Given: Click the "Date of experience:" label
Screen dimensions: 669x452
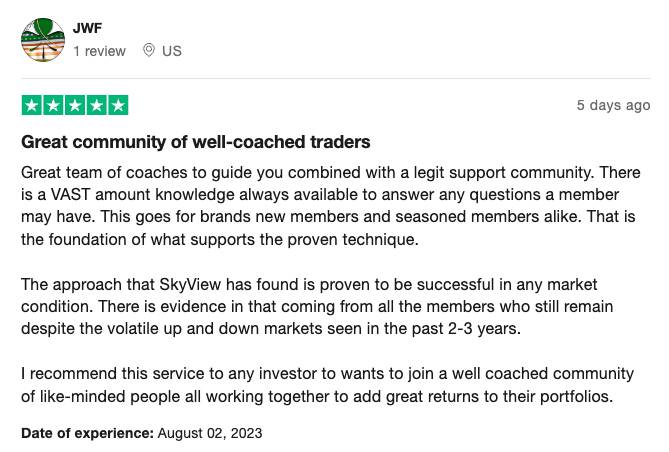Looking at the screenshot, I should 87,433.
